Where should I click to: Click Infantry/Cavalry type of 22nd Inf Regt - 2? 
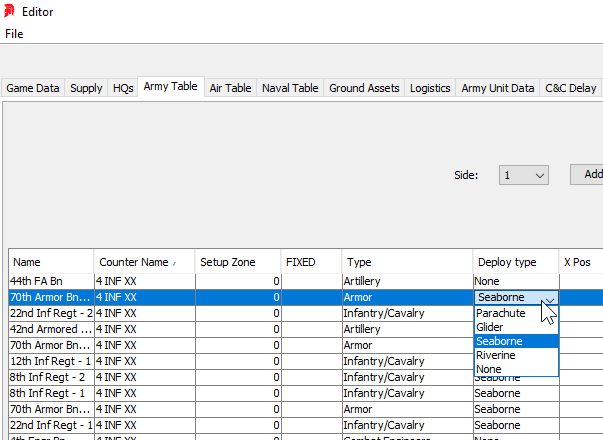pos(408,313)
